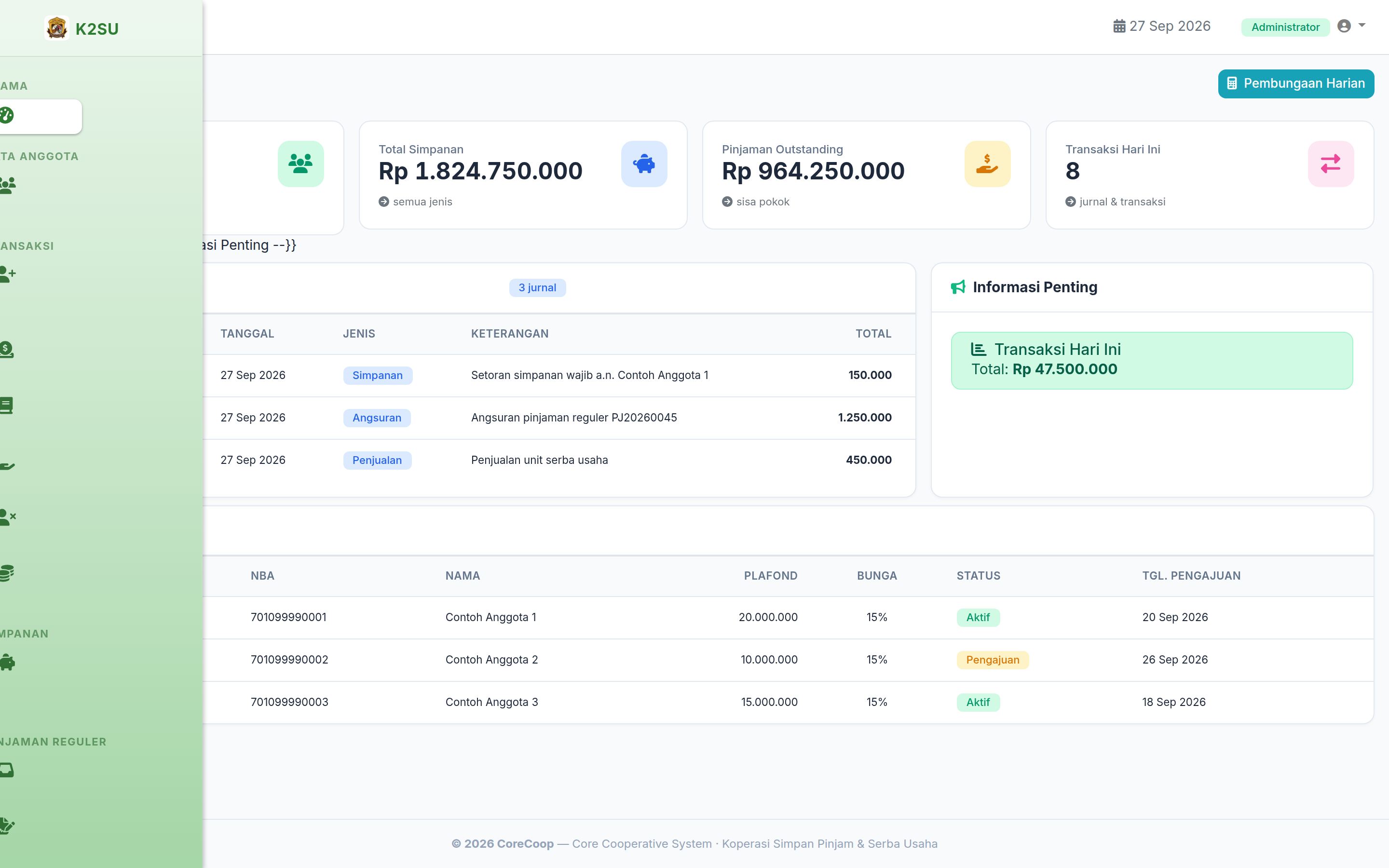Click the megaphone icon of Informasi Penting
Image resolution: width=1389 pixels, height=868 pixels.
pyautogui.click(x=958, y=287)
